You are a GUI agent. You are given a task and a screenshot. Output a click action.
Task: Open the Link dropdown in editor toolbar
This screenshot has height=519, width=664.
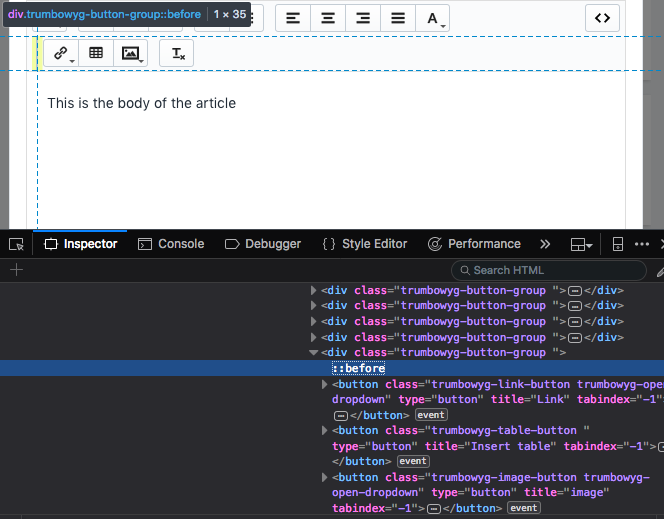tap(61, 53)
